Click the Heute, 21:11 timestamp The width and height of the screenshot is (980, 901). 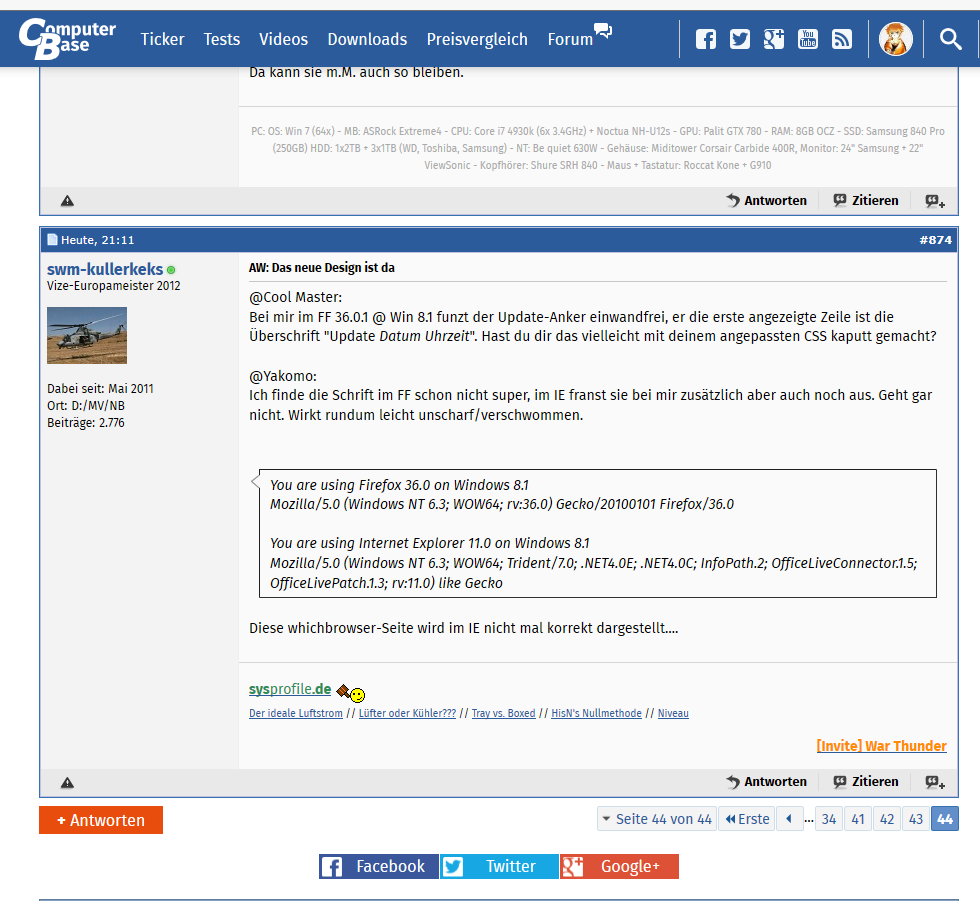(98, 240)
